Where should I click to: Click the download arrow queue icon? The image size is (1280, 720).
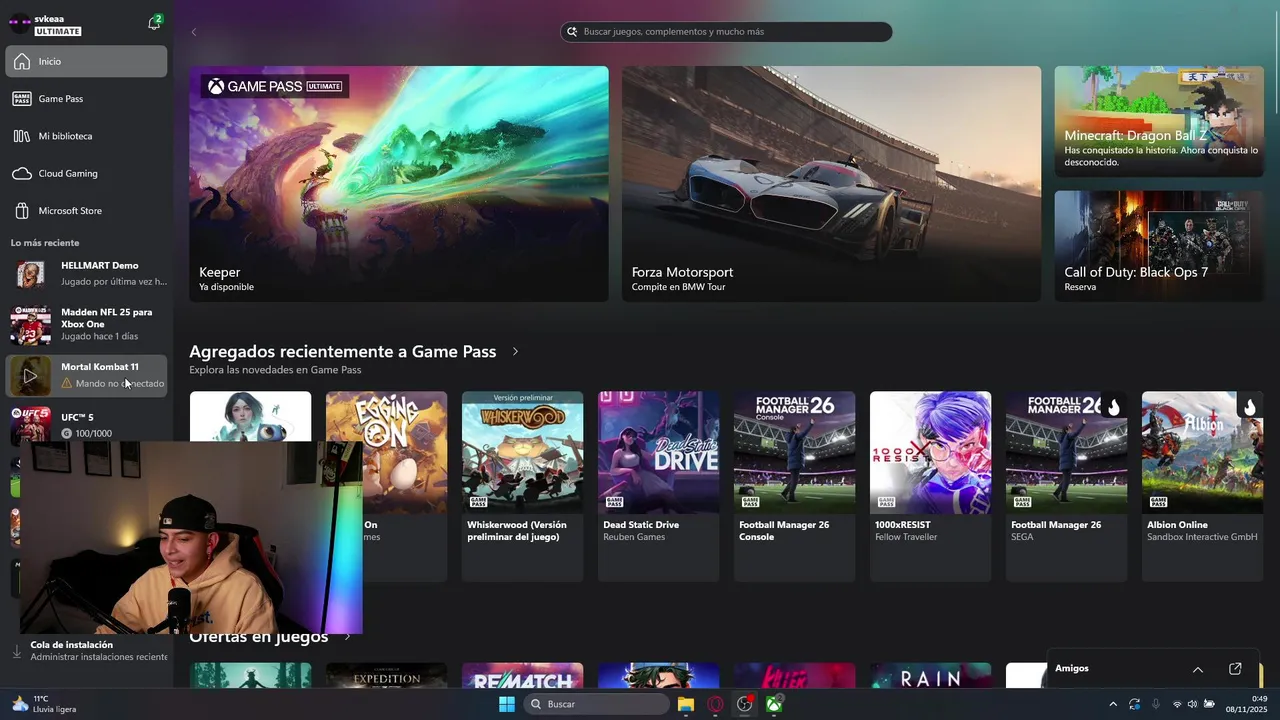tap(17, 651)
